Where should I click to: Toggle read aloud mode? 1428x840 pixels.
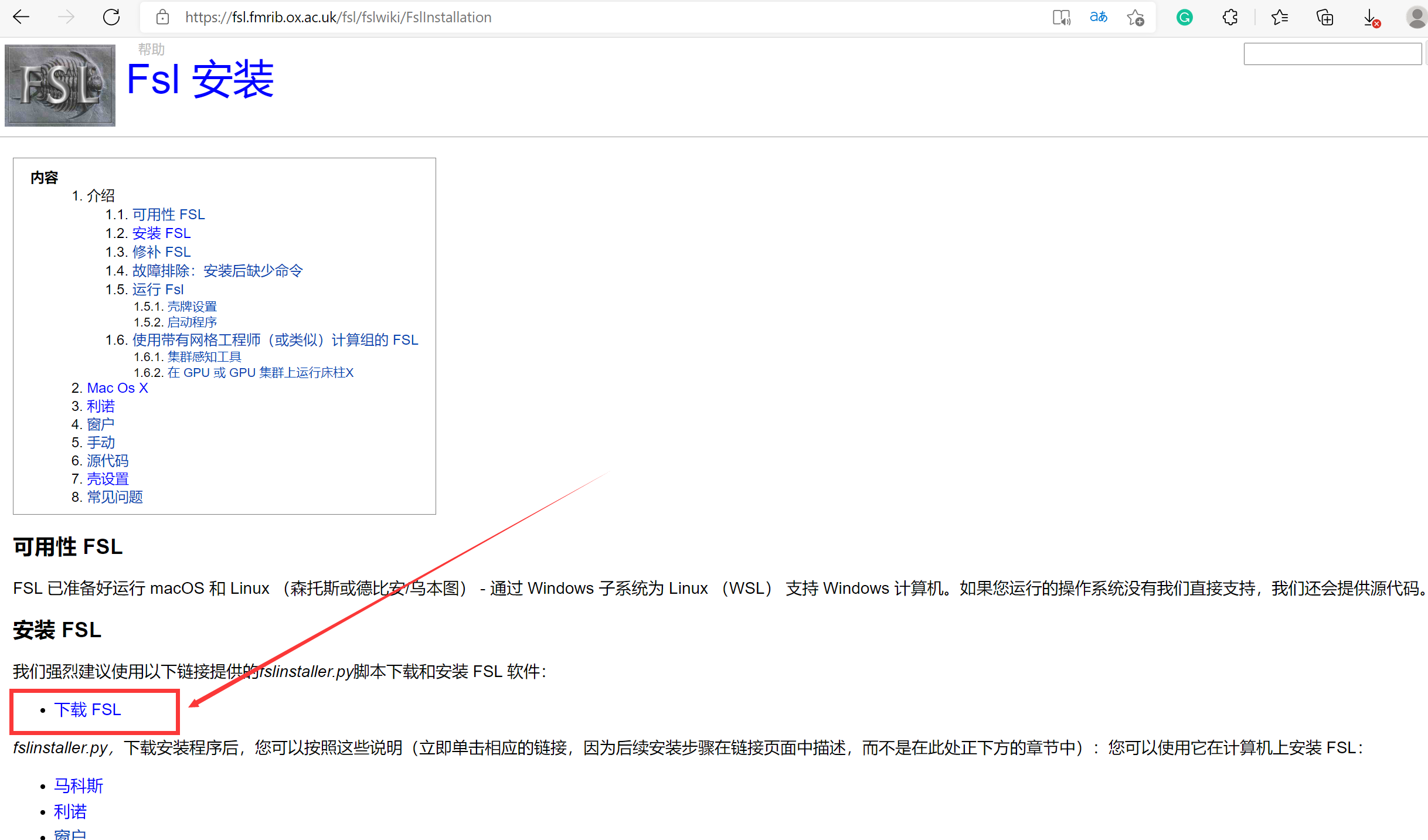click(1062, 17)
